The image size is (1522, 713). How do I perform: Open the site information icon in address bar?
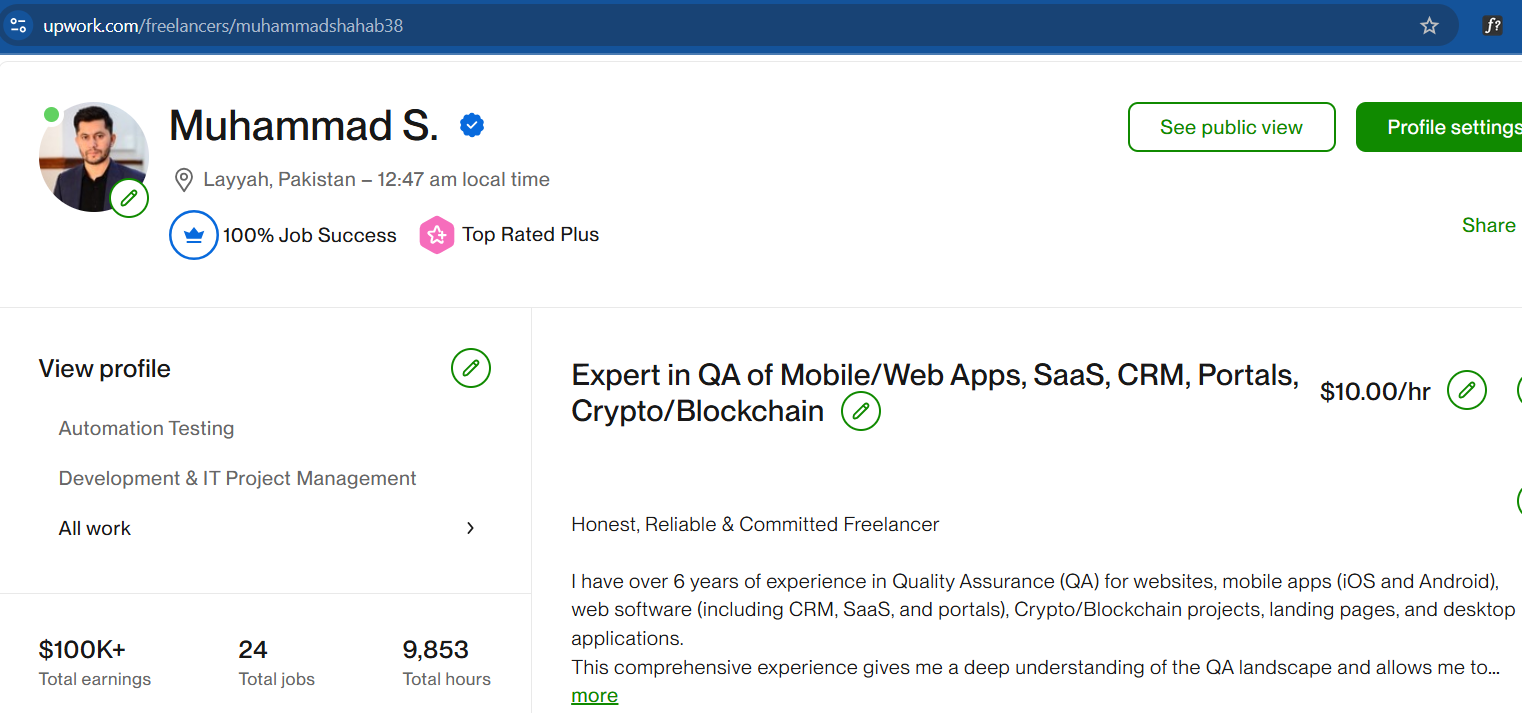click(18, 26)
